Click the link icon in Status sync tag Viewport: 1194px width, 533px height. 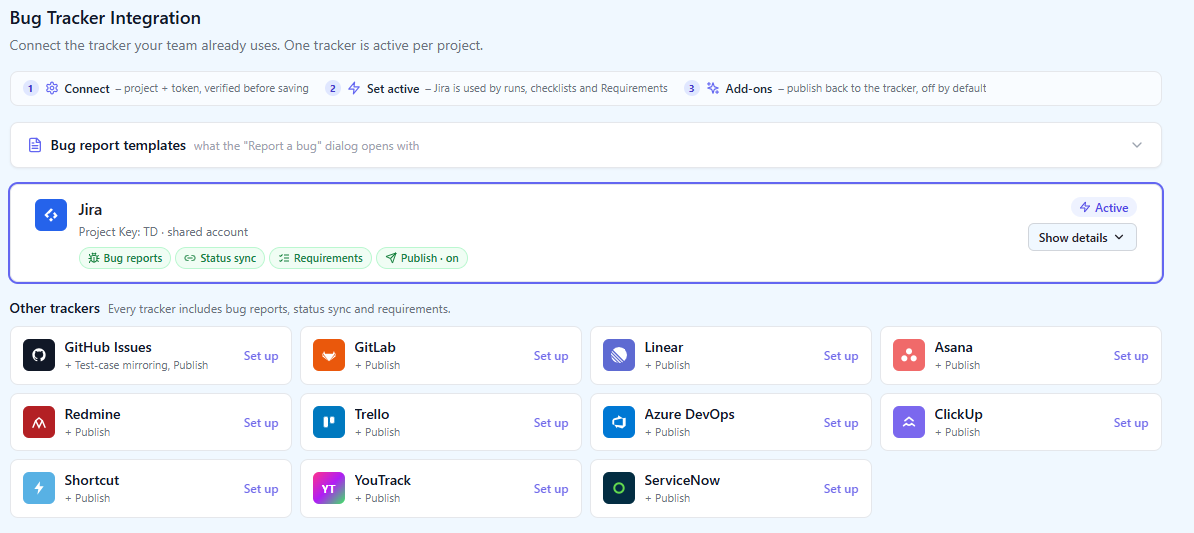click(190, 258)
